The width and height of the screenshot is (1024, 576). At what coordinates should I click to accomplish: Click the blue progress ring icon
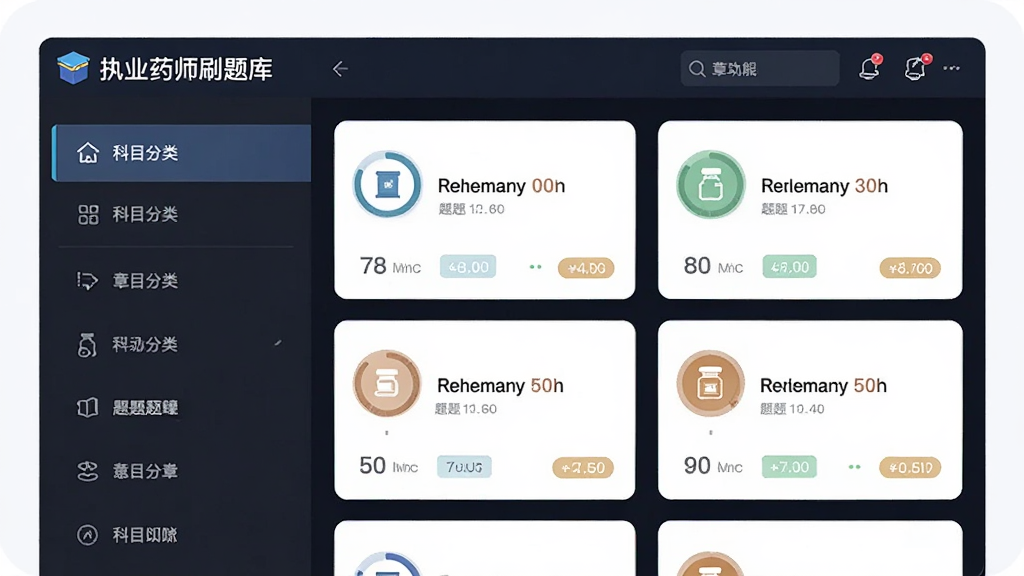pos(387,184)
